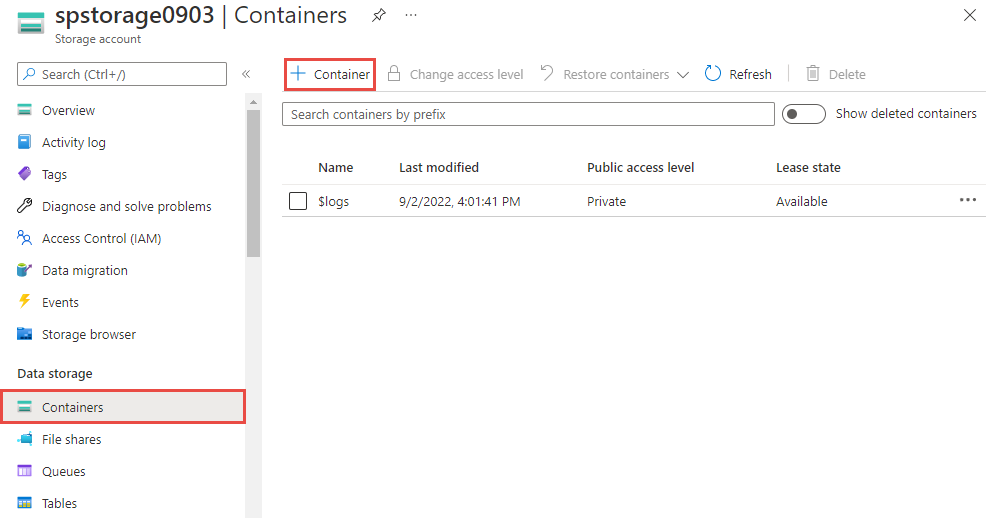Screen dimensions: 1002x518
Task: Click the pin icon beside Containers title
Action: pos(378,16)
